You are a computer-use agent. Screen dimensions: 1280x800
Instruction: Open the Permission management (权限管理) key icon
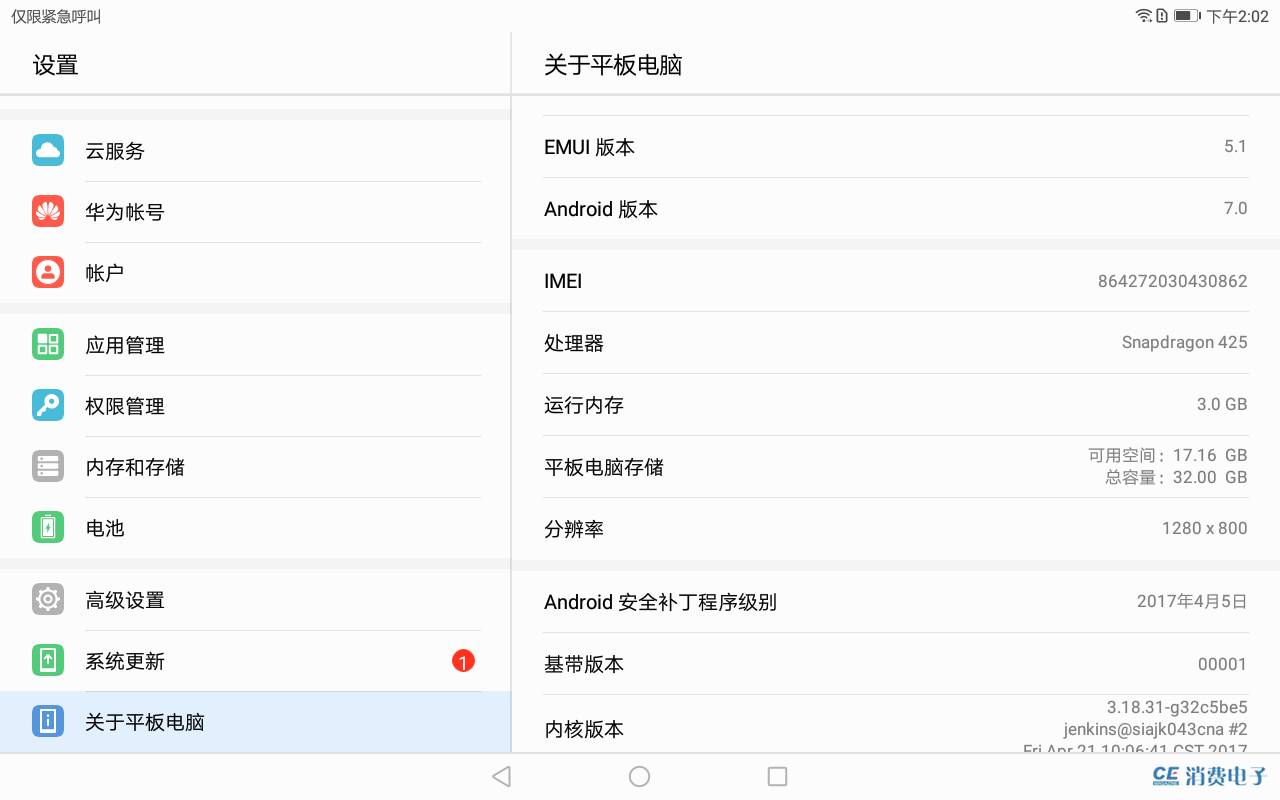[x=47, y=405]
